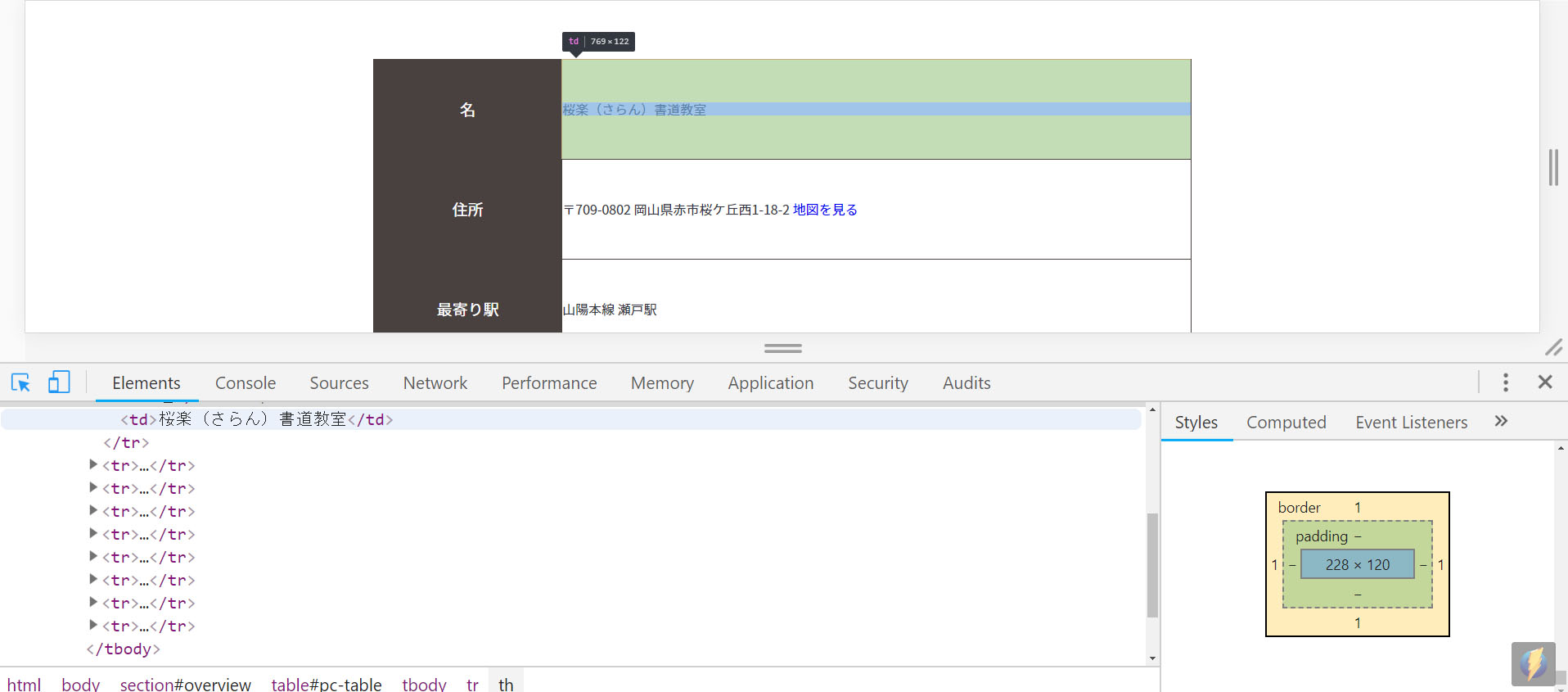The image size is (1568, 692).
Task: Click the 228 × 120 content box
Action: 1357,564
